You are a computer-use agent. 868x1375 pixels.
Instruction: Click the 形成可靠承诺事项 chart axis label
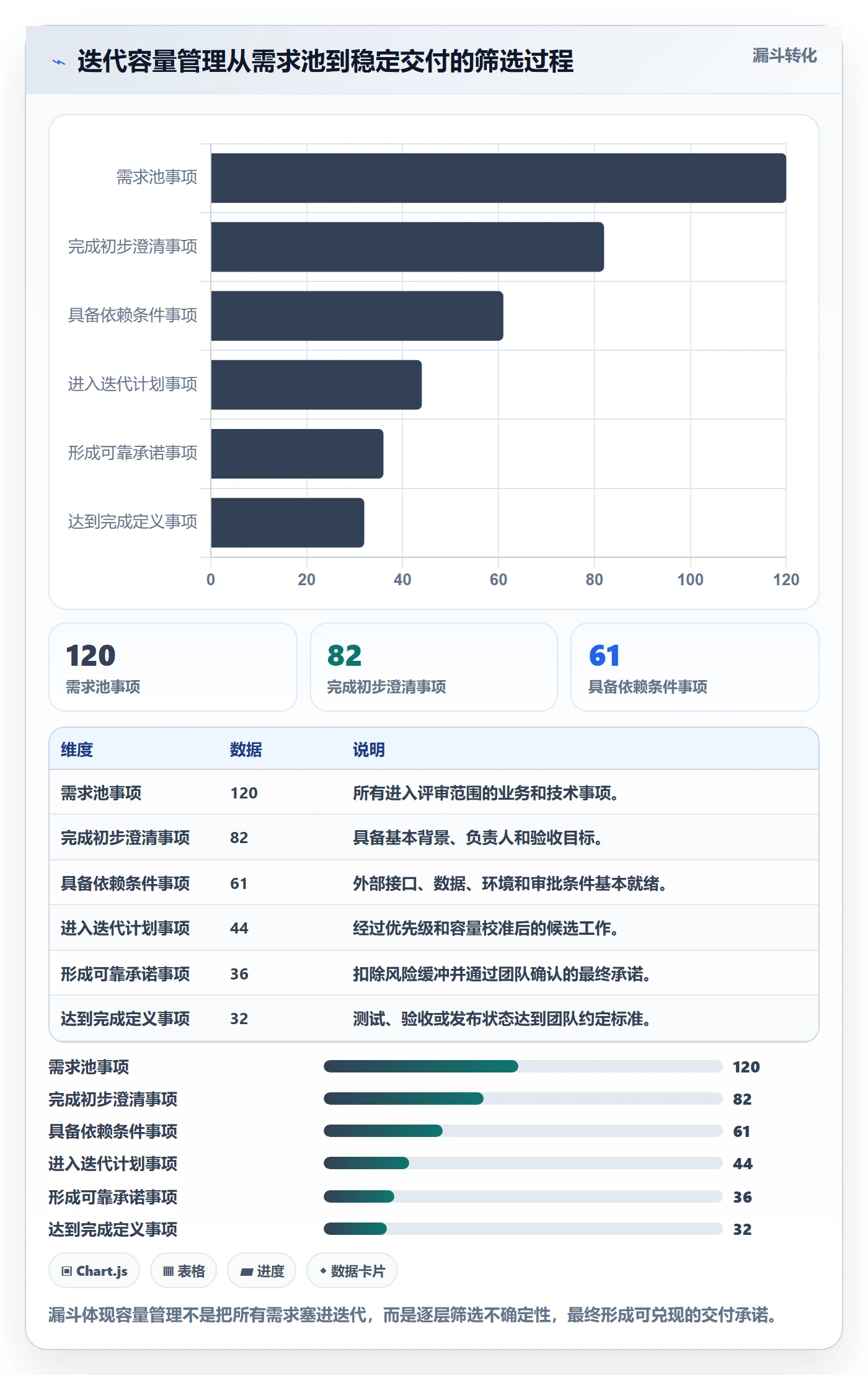click(133, 453)
